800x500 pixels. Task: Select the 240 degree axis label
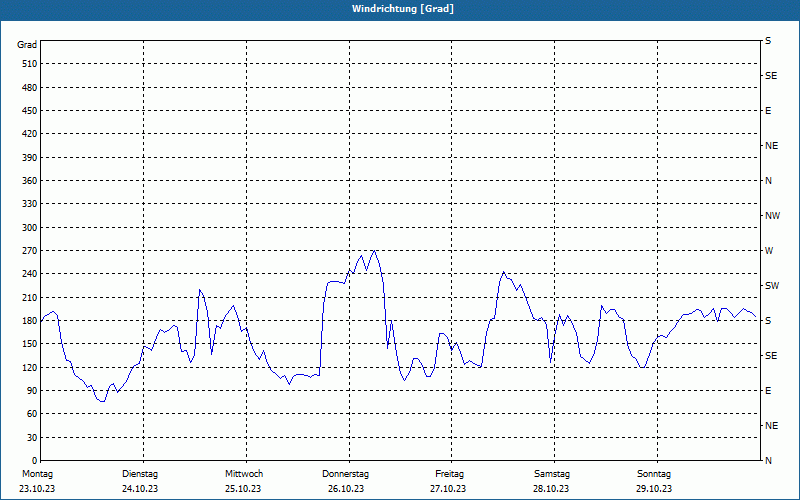[30, 273]
